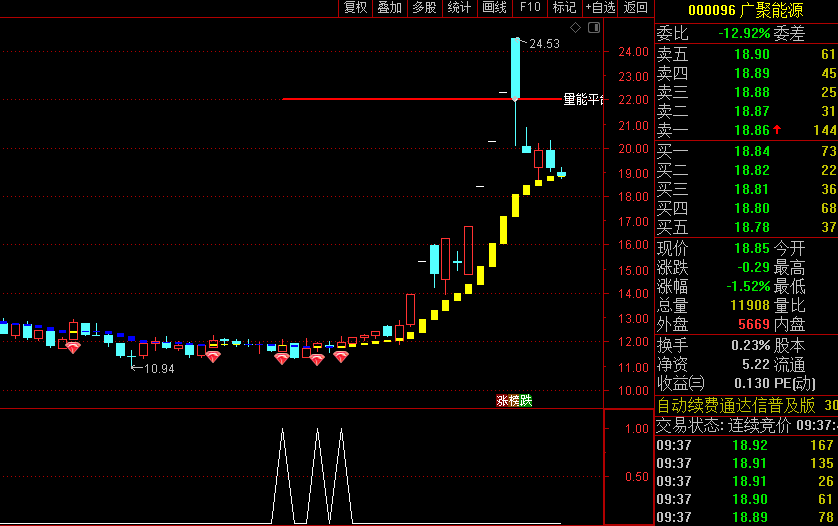
Task: Select the 多股 multi-stock view
Action: point(424,7)
